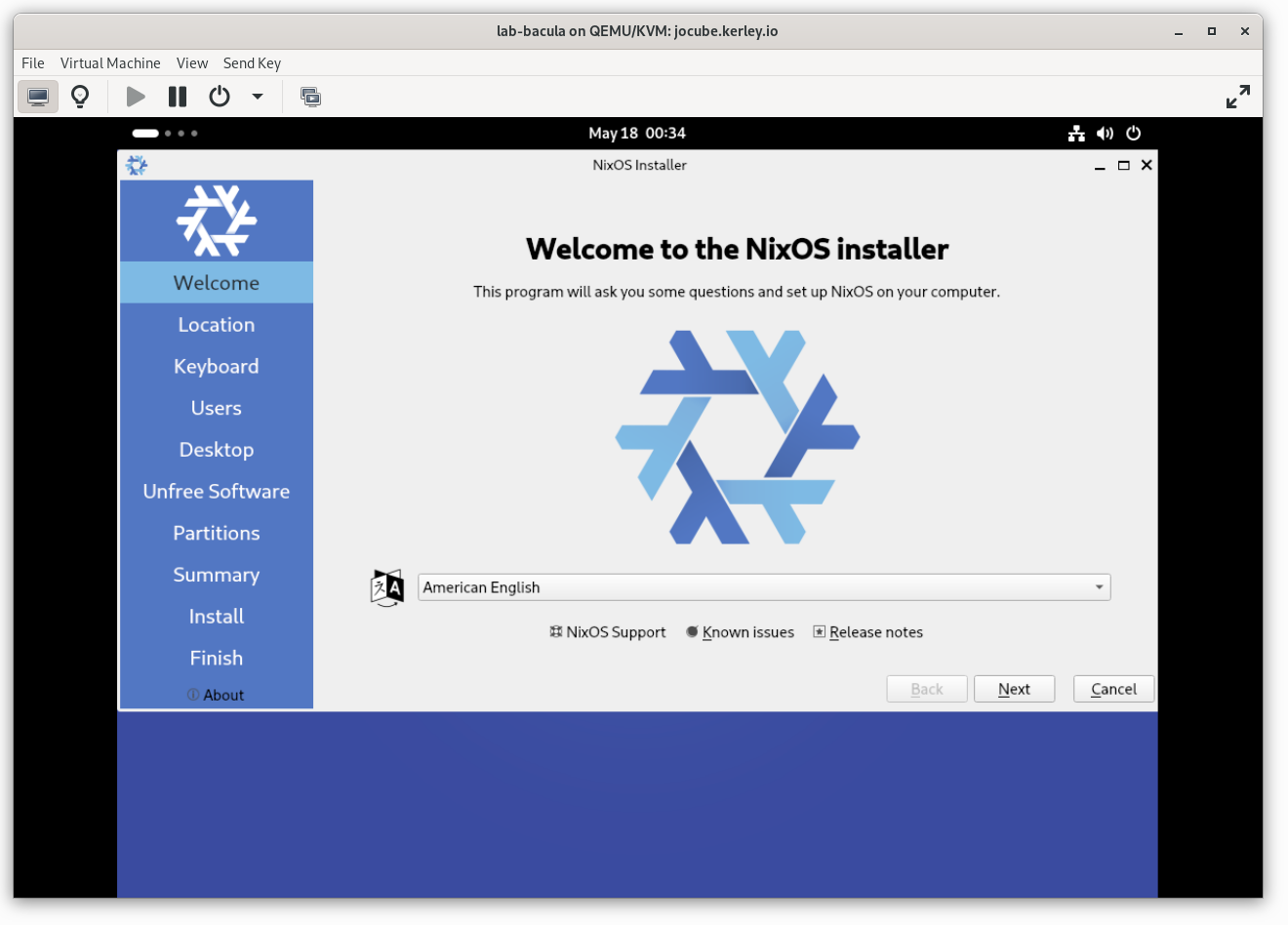Click the volume speaker icon in guest top bar
The image size is (1288, 925).
point(1105,134)
